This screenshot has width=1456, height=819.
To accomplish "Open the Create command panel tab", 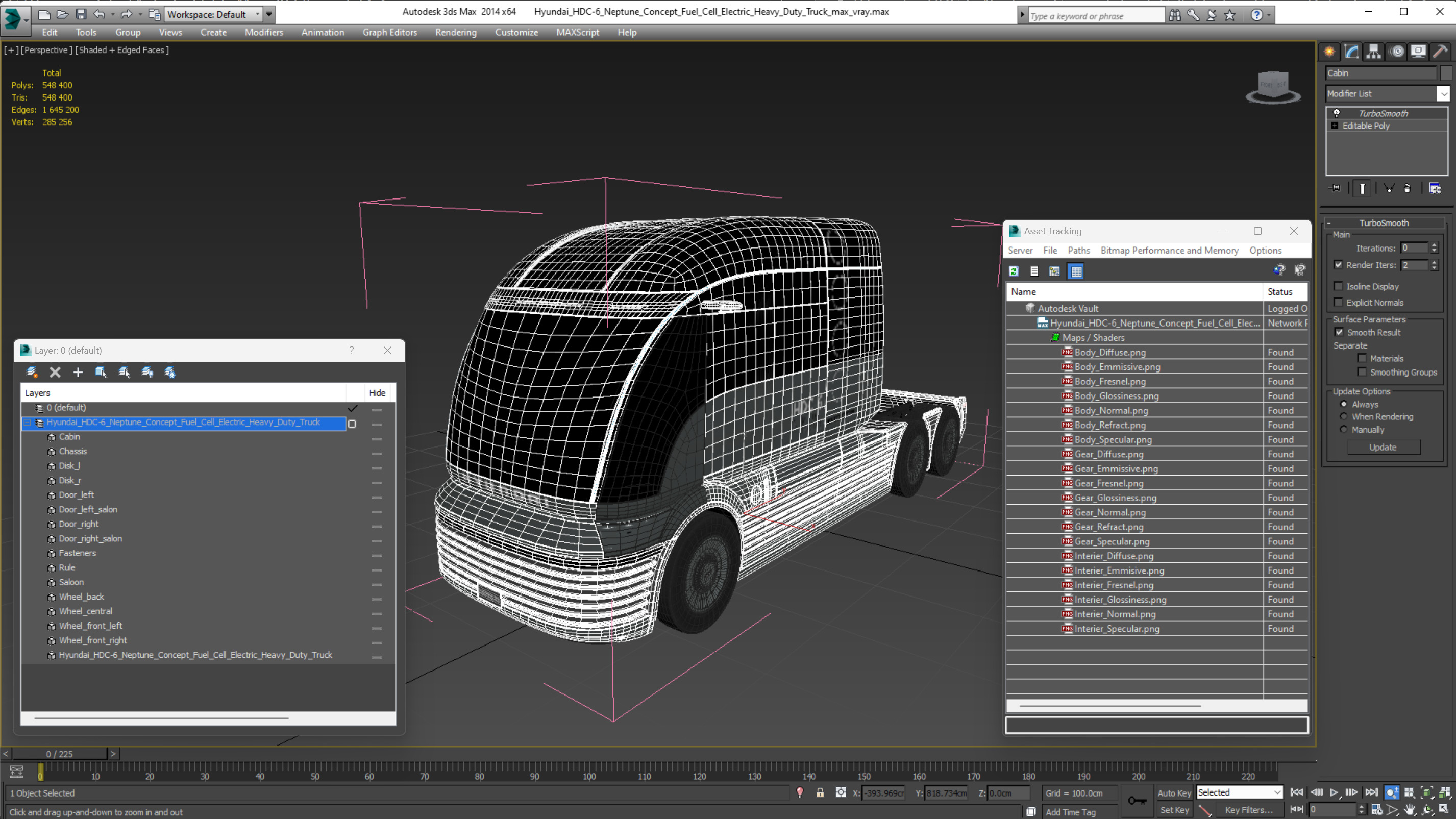I will pyautogui.click(x=1329, y=52).
